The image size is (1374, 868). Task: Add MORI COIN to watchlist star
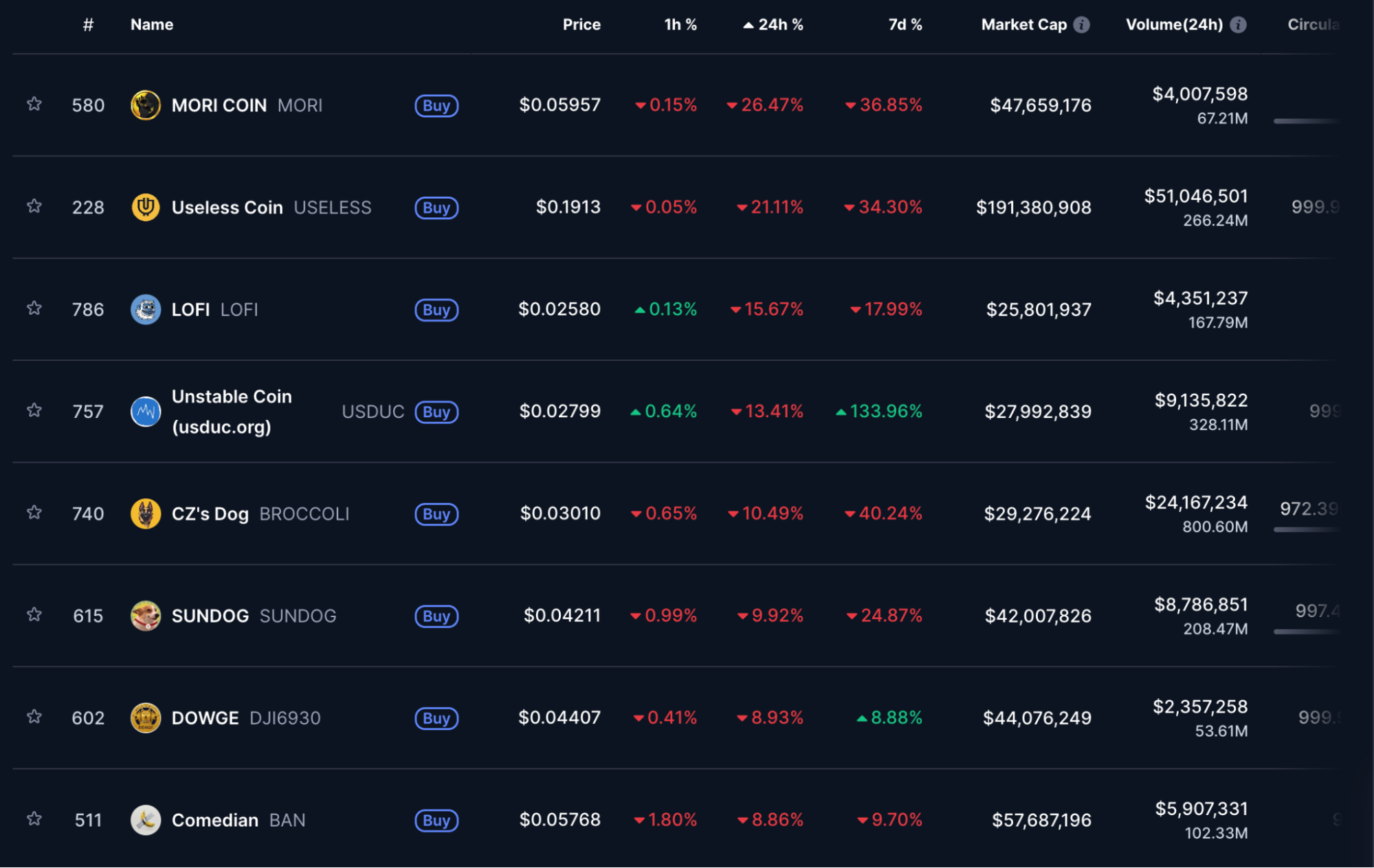tap(34, 105)
